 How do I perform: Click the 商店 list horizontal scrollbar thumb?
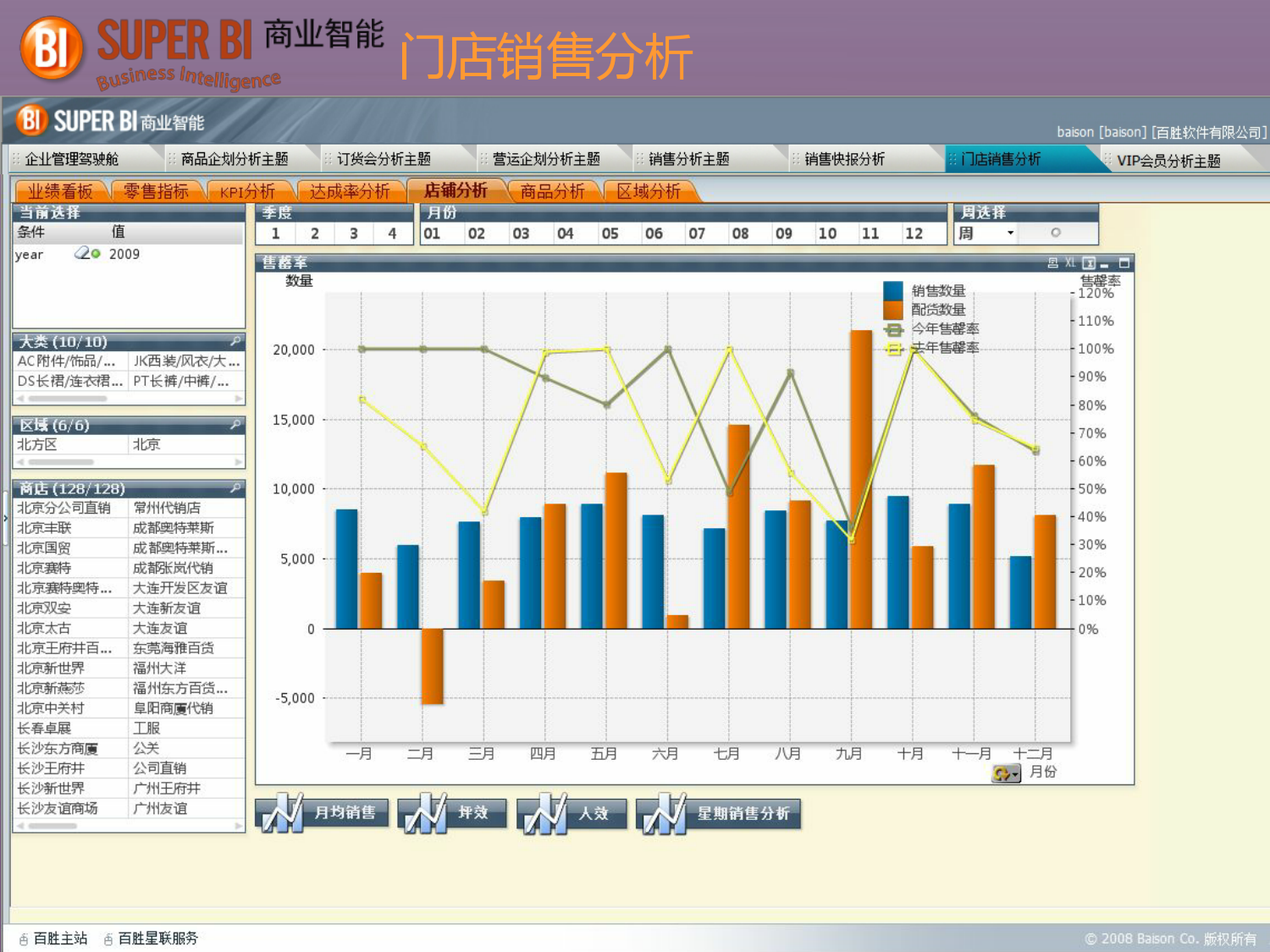(x=52, y=826)
